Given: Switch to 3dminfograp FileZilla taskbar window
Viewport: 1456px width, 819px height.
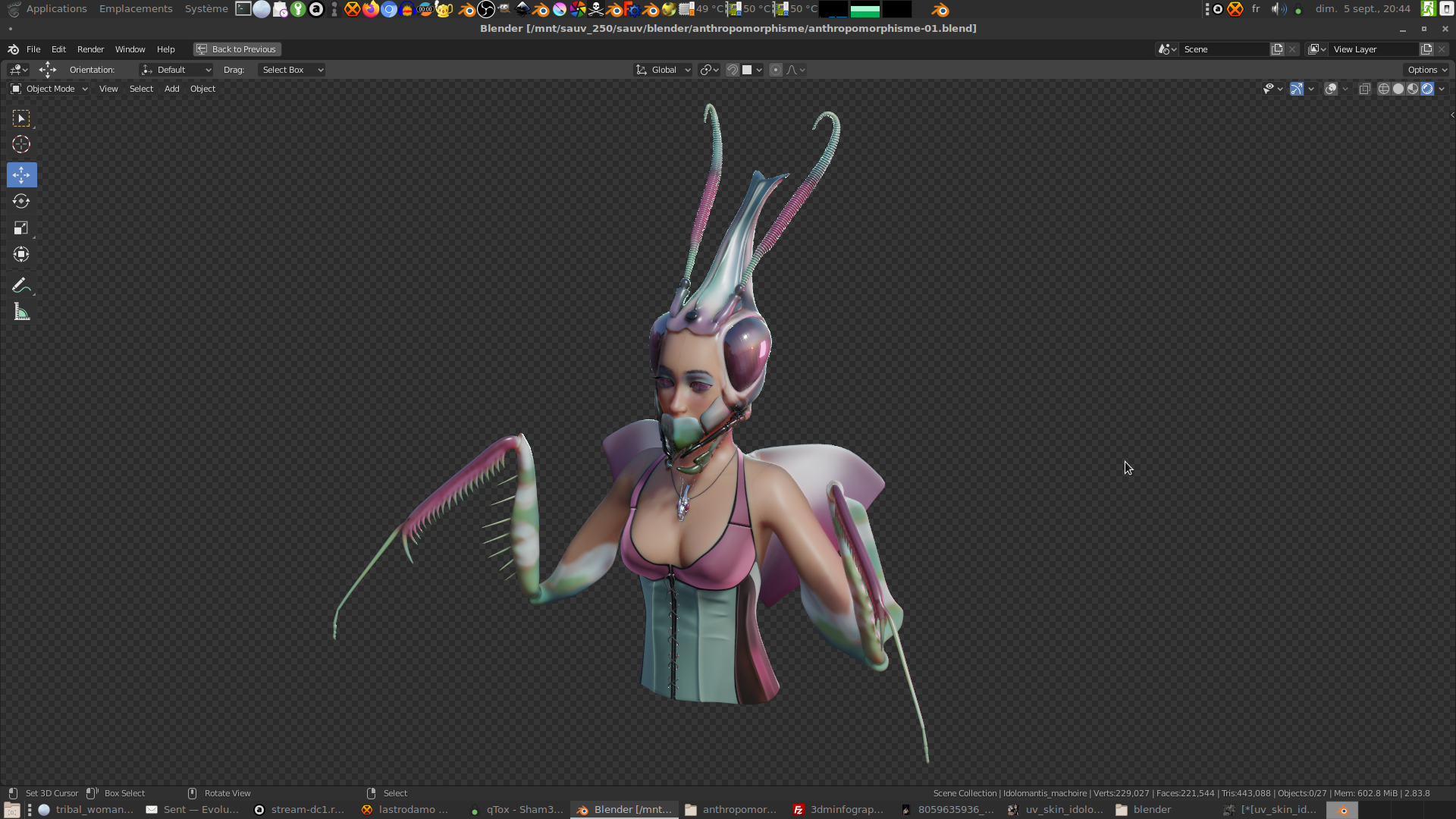Looking at the screenshot, I should pos(839,810).
